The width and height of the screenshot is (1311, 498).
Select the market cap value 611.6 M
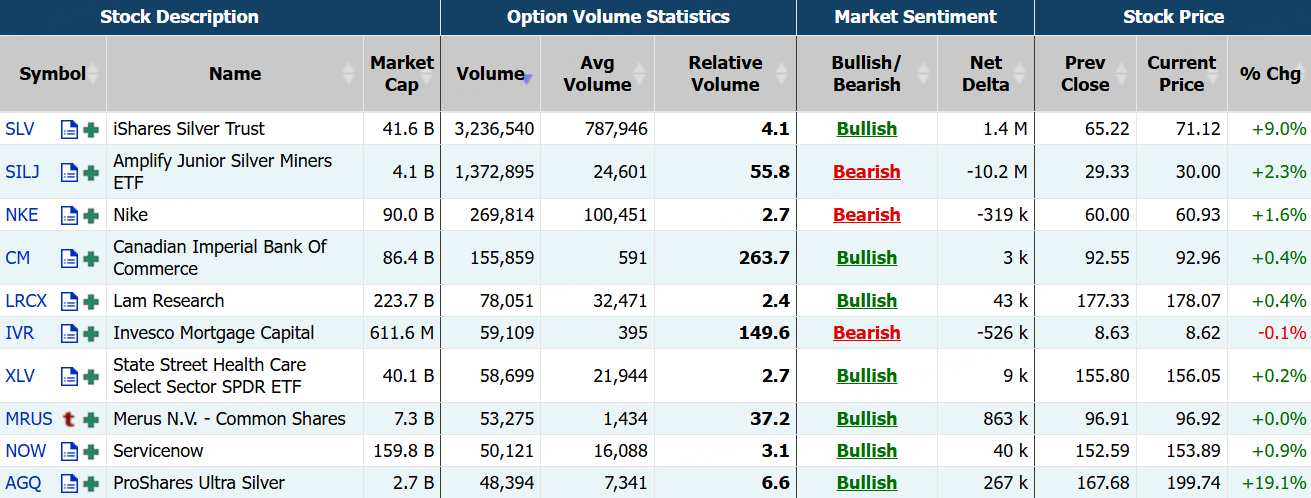400,333
